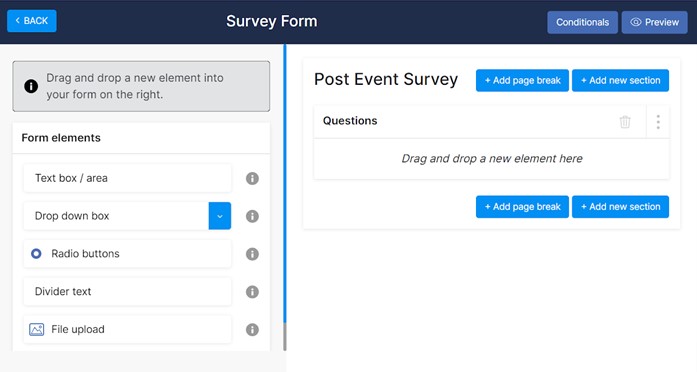Screen dimensions: 697x372
Task: Delete the Questions section with trash icon
Action: 625,121
